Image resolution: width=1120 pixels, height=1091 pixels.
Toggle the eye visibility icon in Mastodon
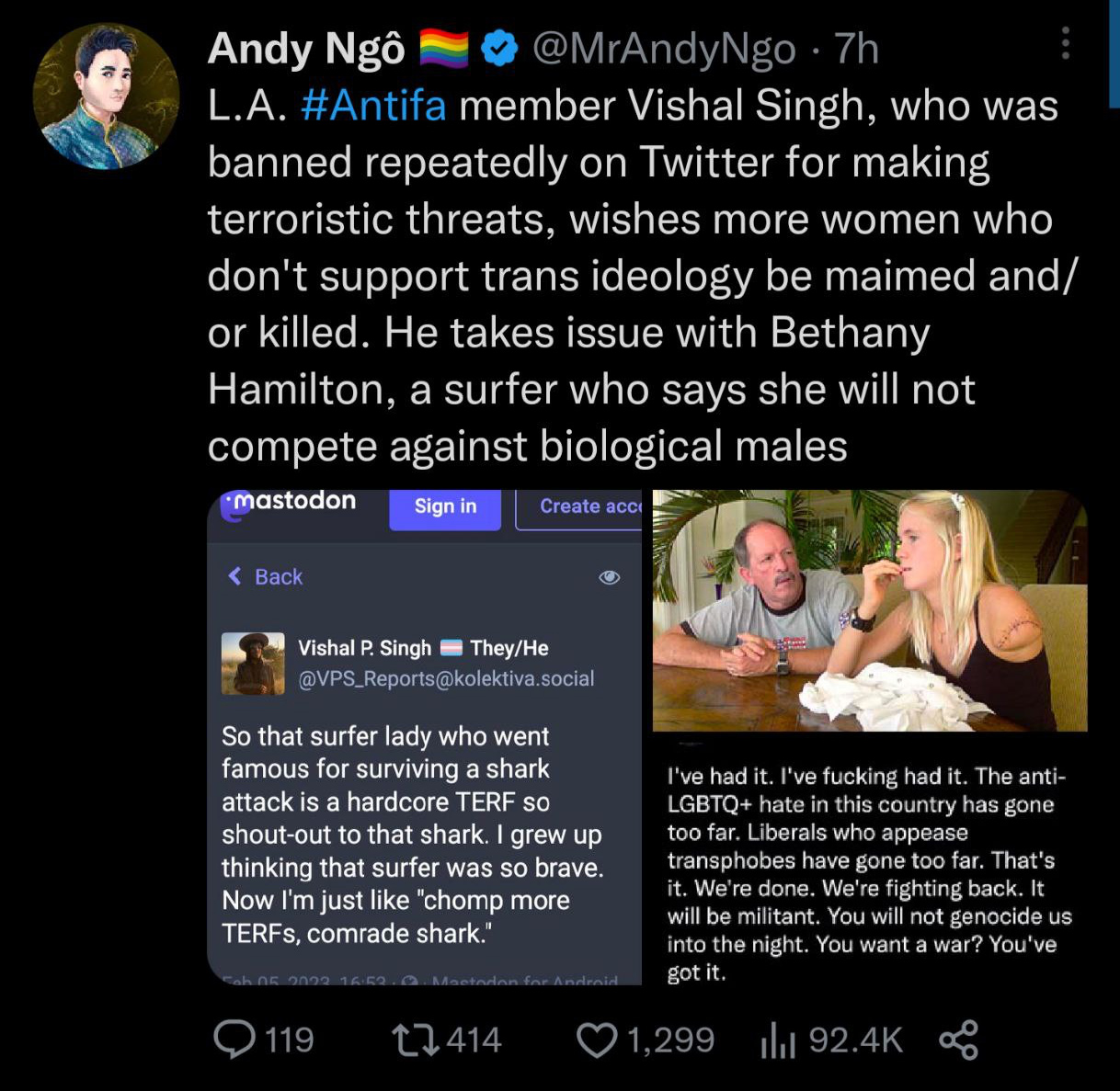[x=609, y=577]
